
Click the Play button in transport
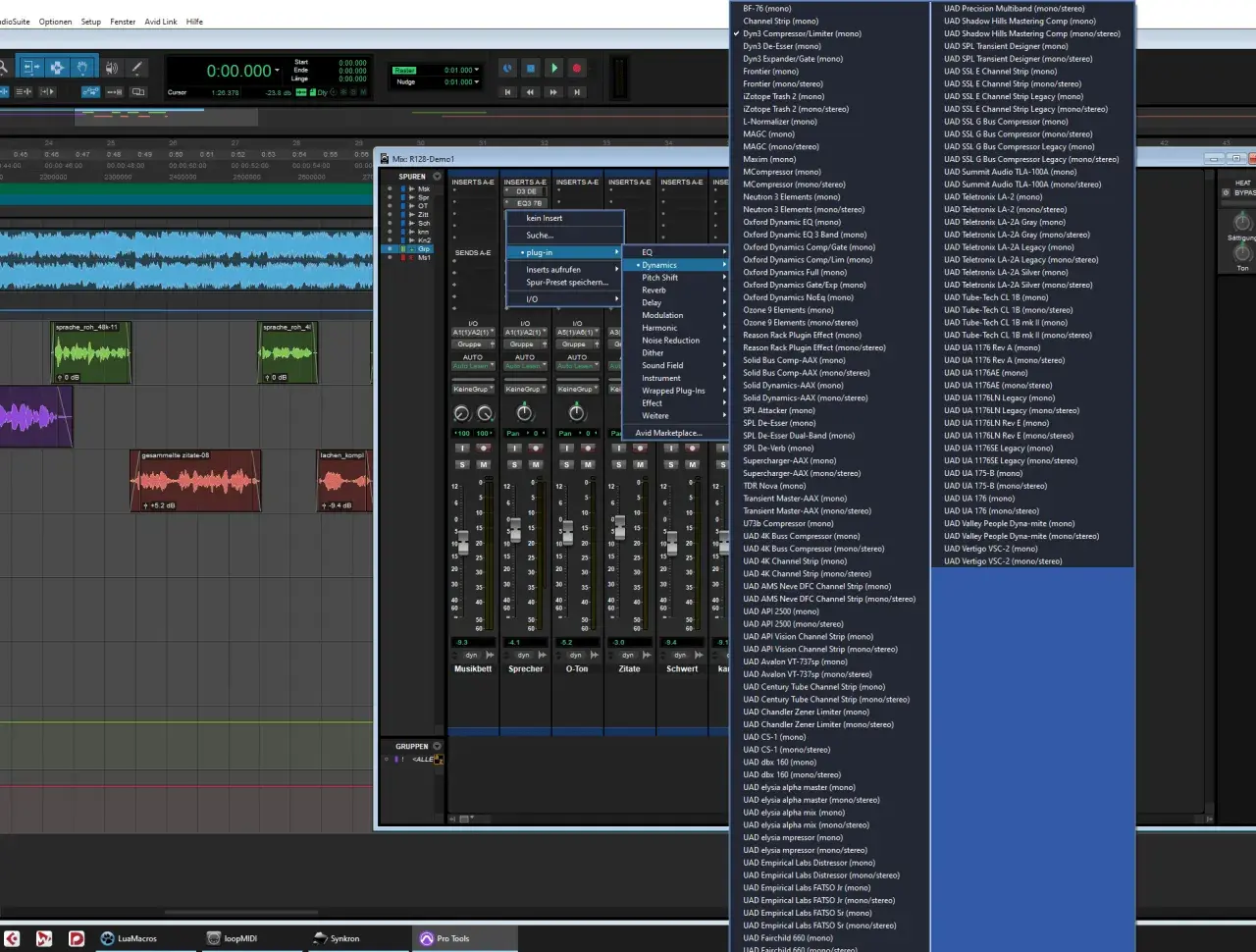(554, 68)
